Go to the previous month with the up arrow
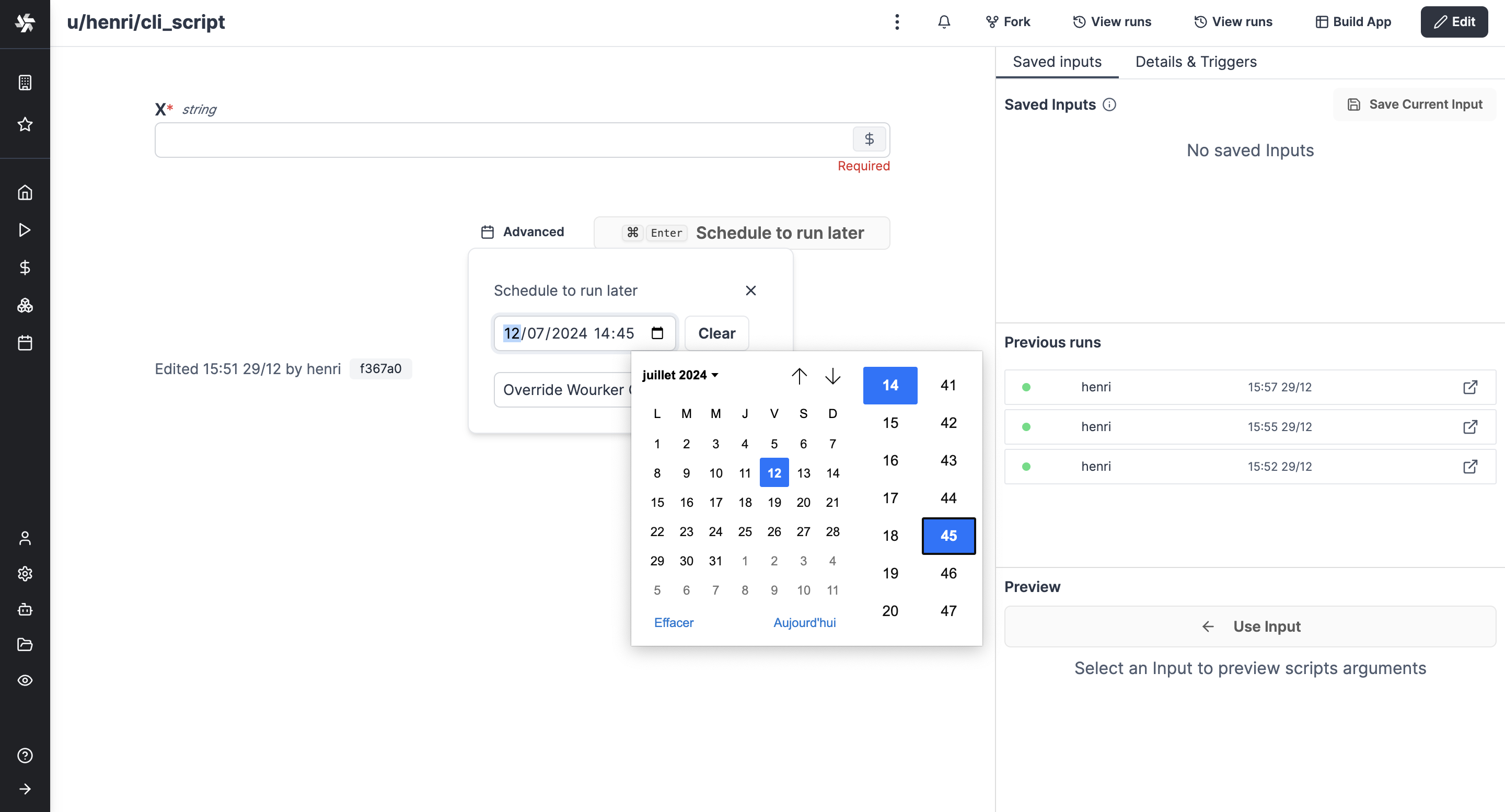 click(798, 376)
